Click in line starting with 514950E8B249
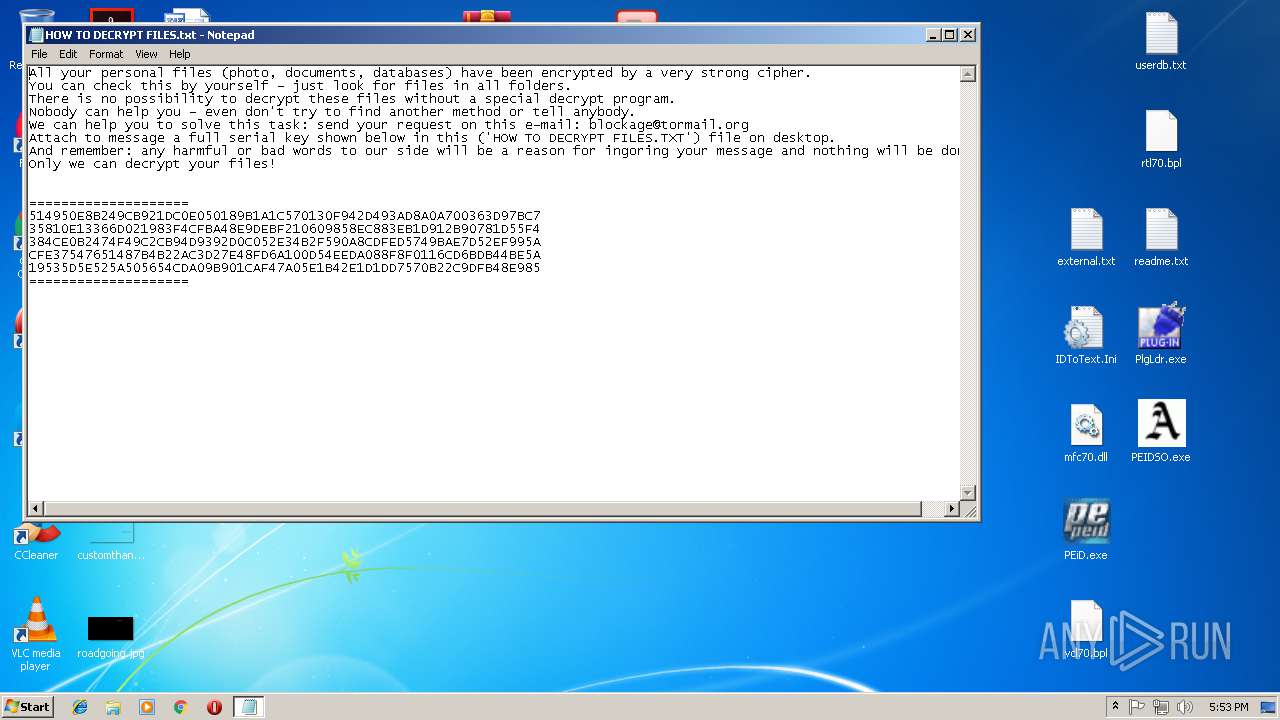 click(285, 216)
